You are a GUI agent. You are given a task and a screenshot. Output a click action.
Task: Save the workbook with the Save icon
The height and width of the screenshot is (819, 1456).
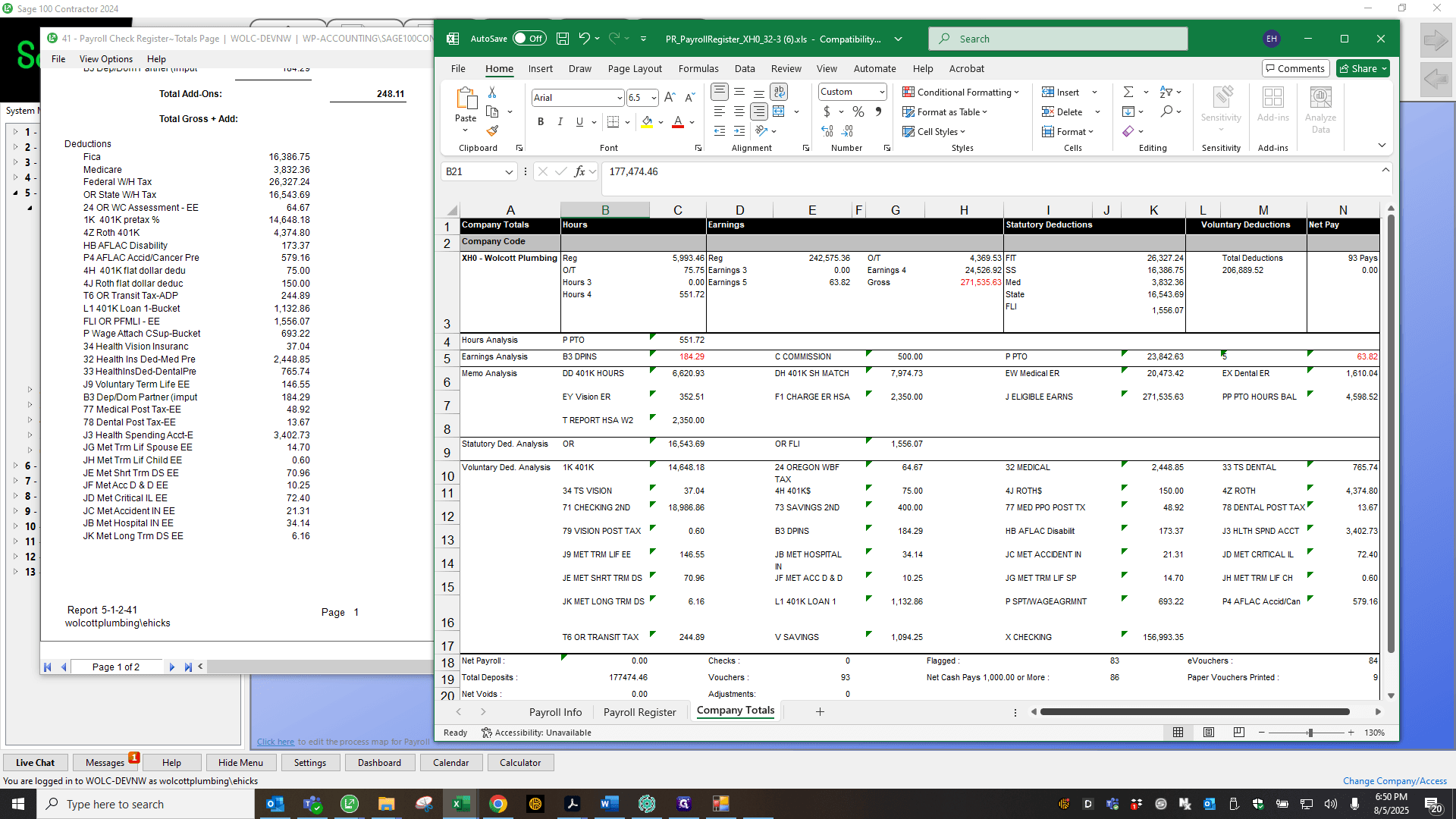click(563, 39)
